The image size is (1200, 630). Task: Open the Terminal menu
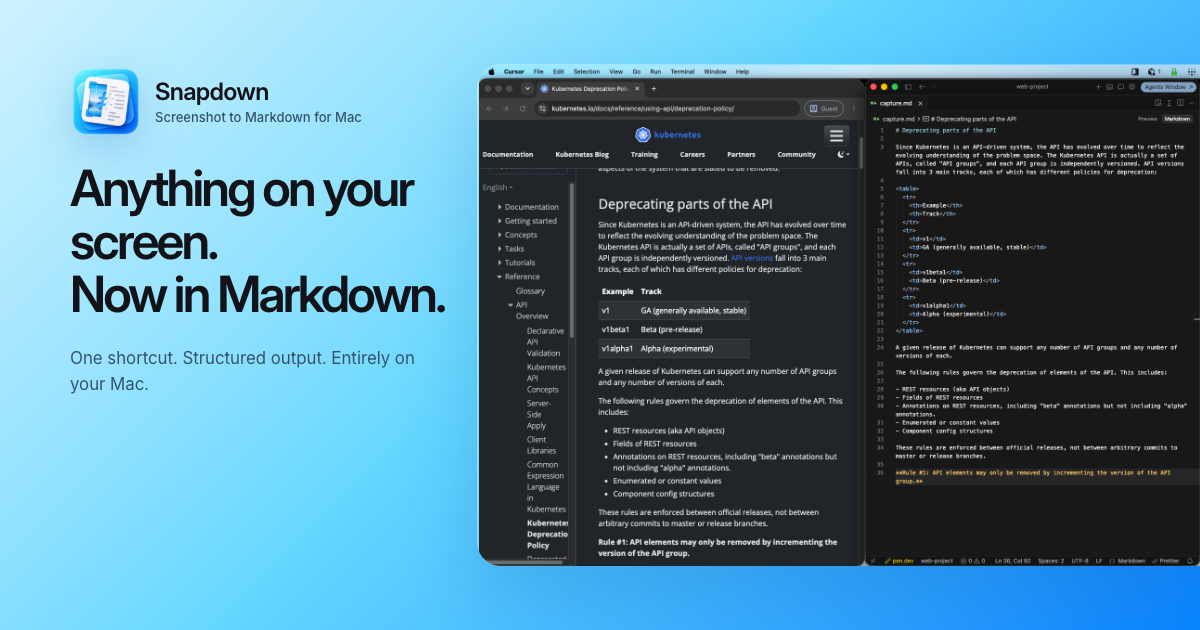tap(682, 72)
